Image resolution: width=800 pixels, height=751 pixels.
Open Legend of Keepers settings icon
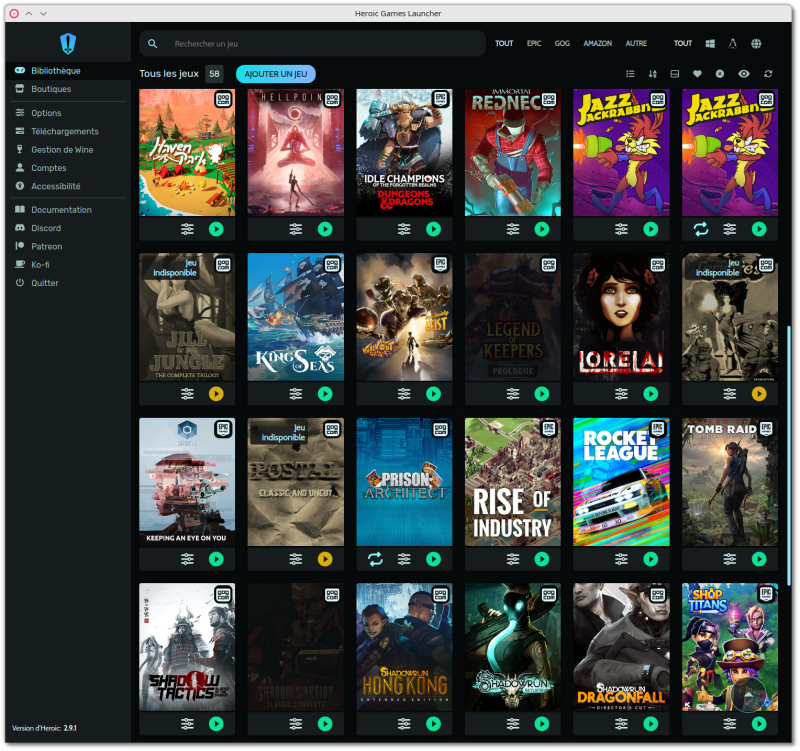coord(513,394)
